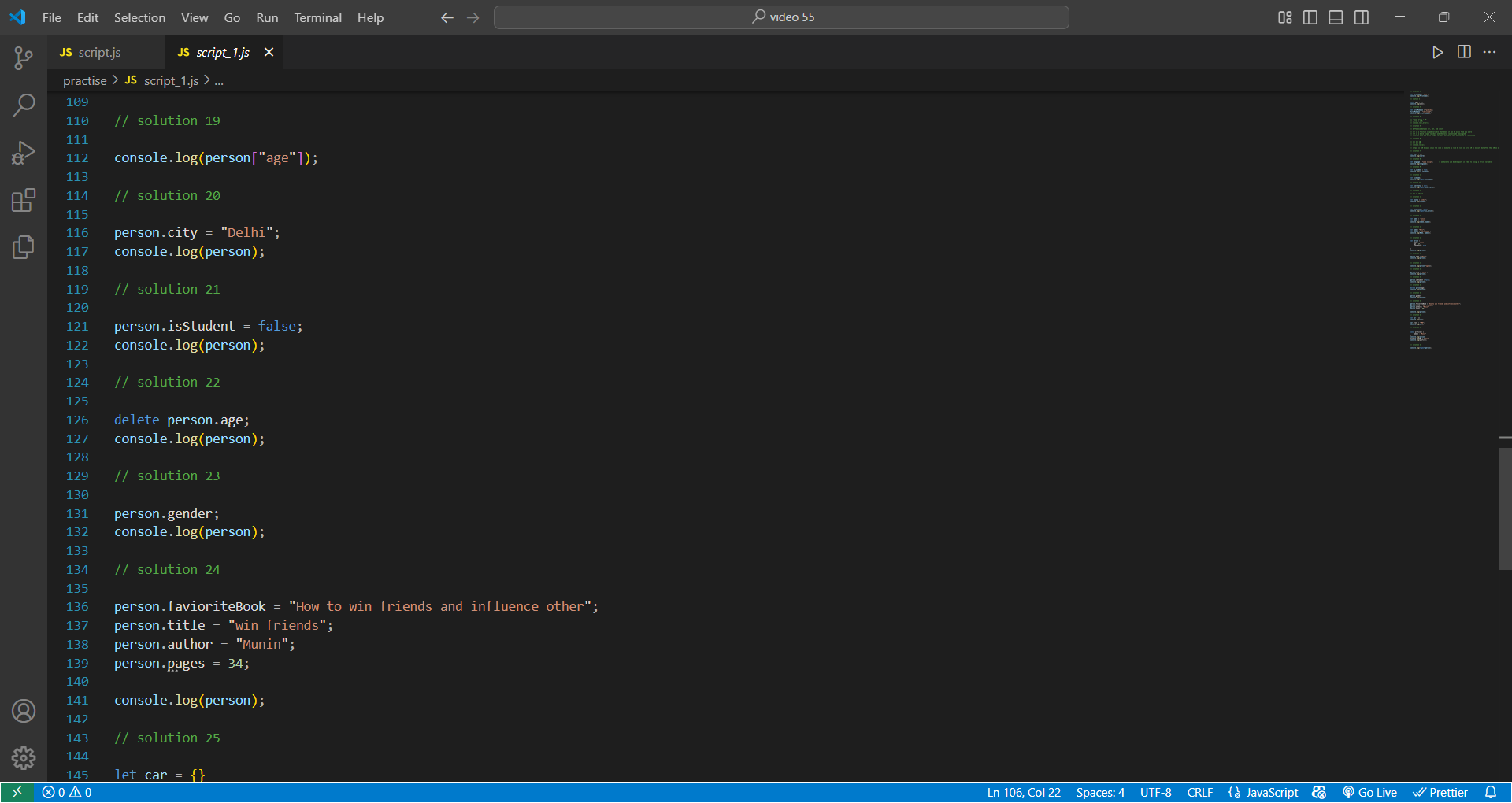The width and height of the screenshot is (1512, 803).
Task: Expand the practise breadcrumb
Action: click(x=85, y=80)
